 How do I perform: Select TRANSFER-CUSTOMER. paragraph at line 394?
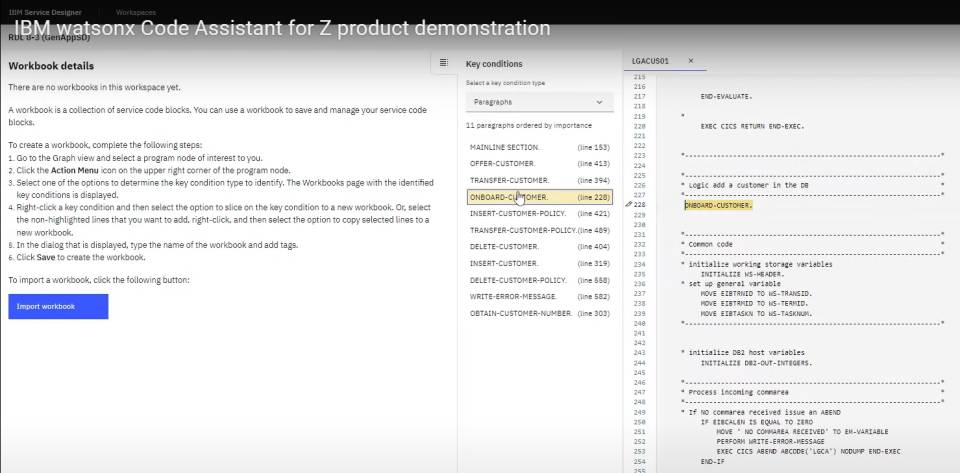click(539, 181)
